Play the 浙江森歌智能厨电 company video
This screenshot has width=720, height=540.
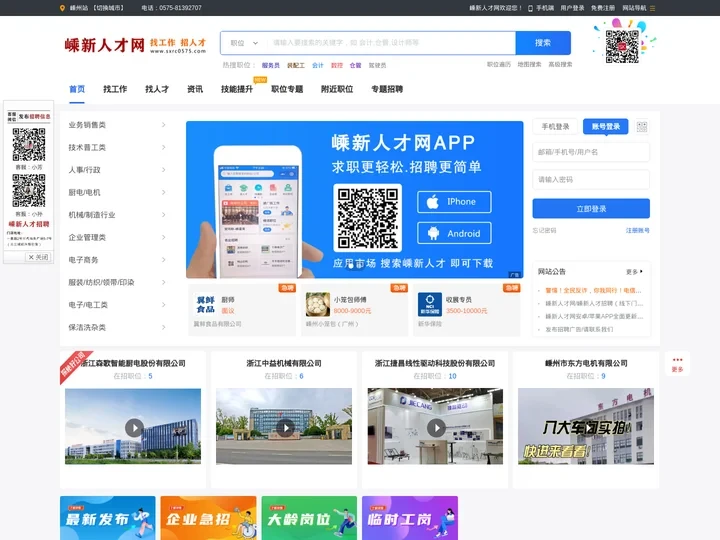(134, 428)
